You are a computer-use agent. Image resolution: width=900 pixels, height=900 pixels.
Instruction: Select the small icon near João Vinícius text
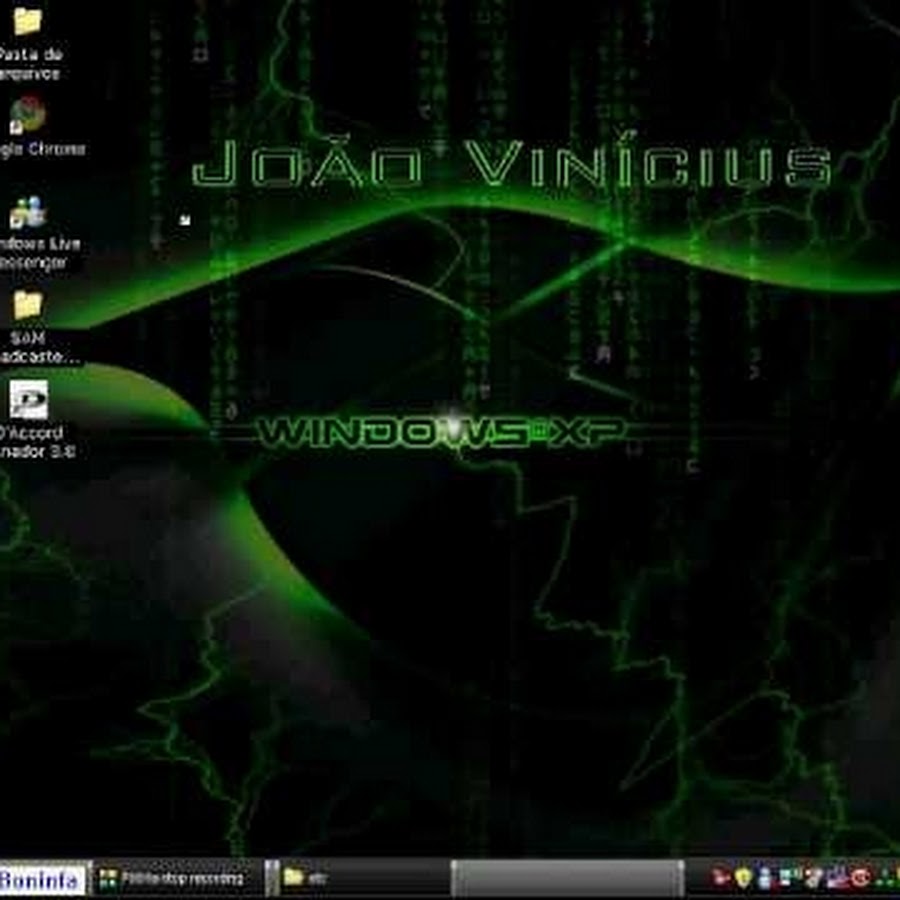point(185,219)
